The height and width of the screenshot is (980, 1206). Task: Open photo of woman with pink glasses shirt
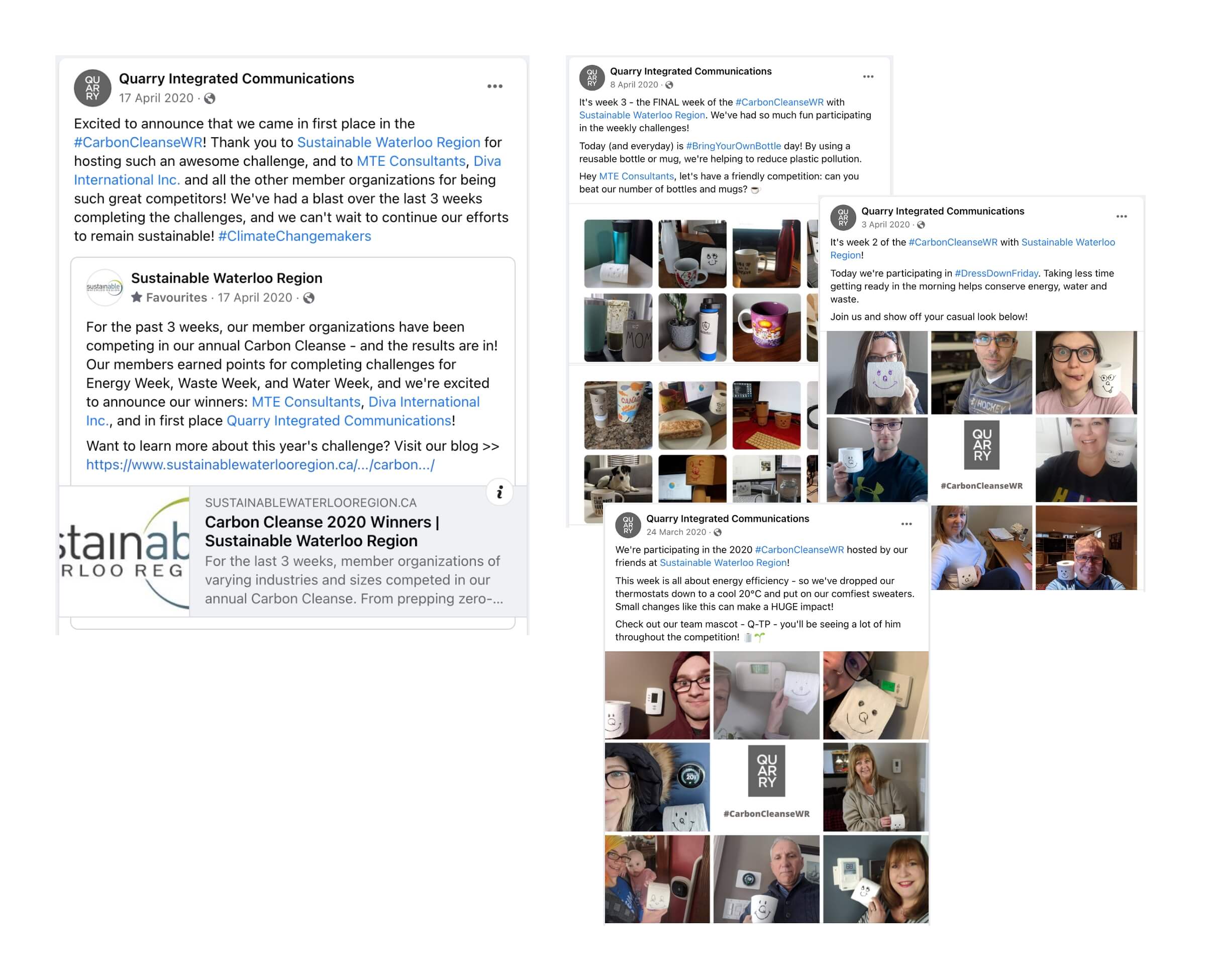(x=1085, y=372)
